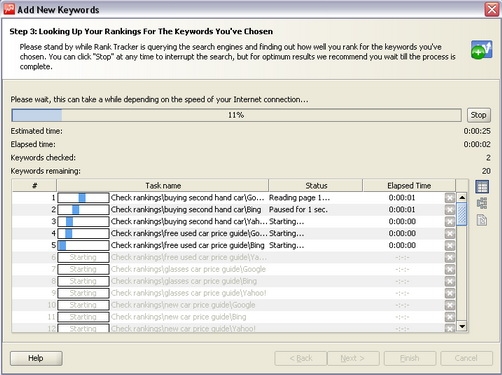This screenshot has height=375, width=502.
Task: Click the Keywords checked value 2
Action: [x=488, y=158]
